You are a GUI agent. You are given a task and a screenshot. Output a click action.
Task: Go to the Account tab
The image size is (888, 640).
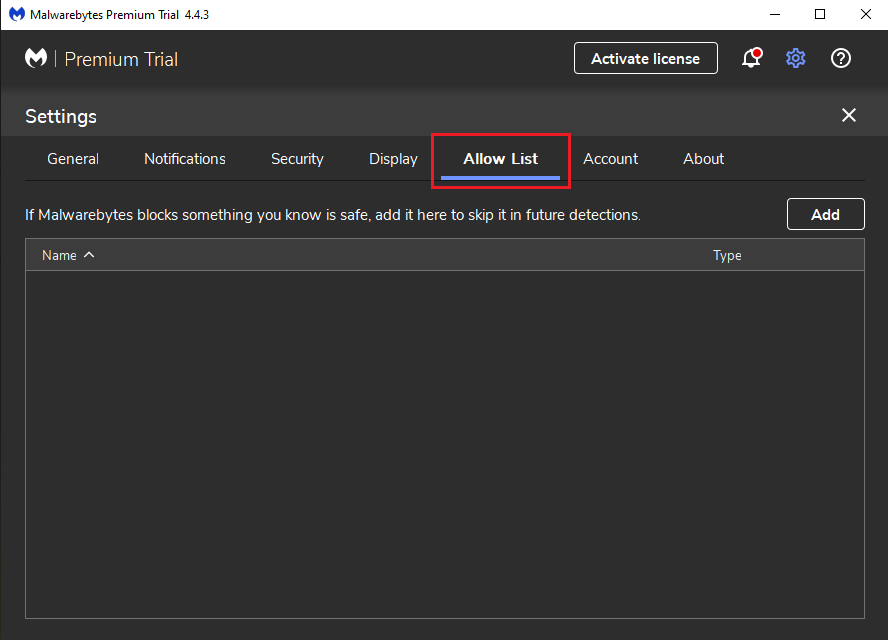(x=610, y=159)
